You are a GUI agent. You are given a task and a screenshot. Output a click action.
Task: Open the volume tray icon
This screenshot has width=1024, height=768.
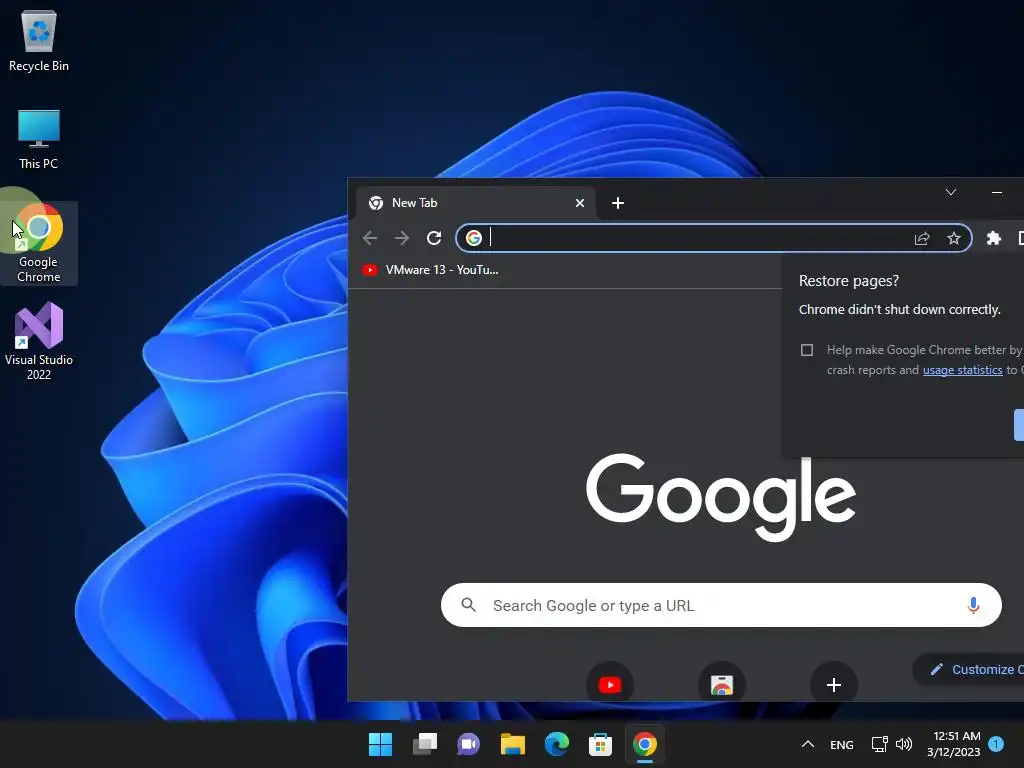click(904, 744)
